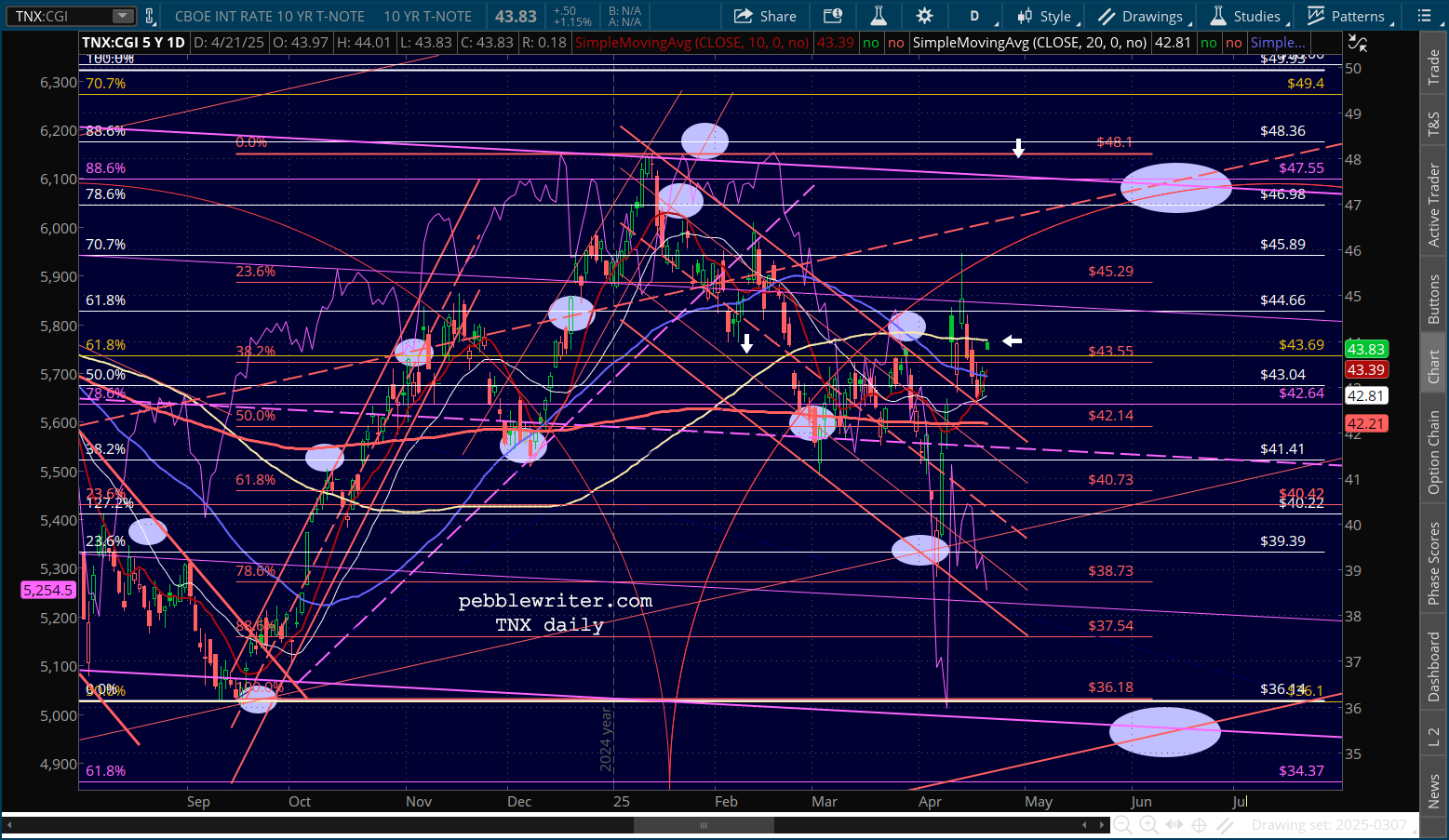Click the Share arrow icon
This screenshot has width=1449, height=840.
click(x=744, y=16)
